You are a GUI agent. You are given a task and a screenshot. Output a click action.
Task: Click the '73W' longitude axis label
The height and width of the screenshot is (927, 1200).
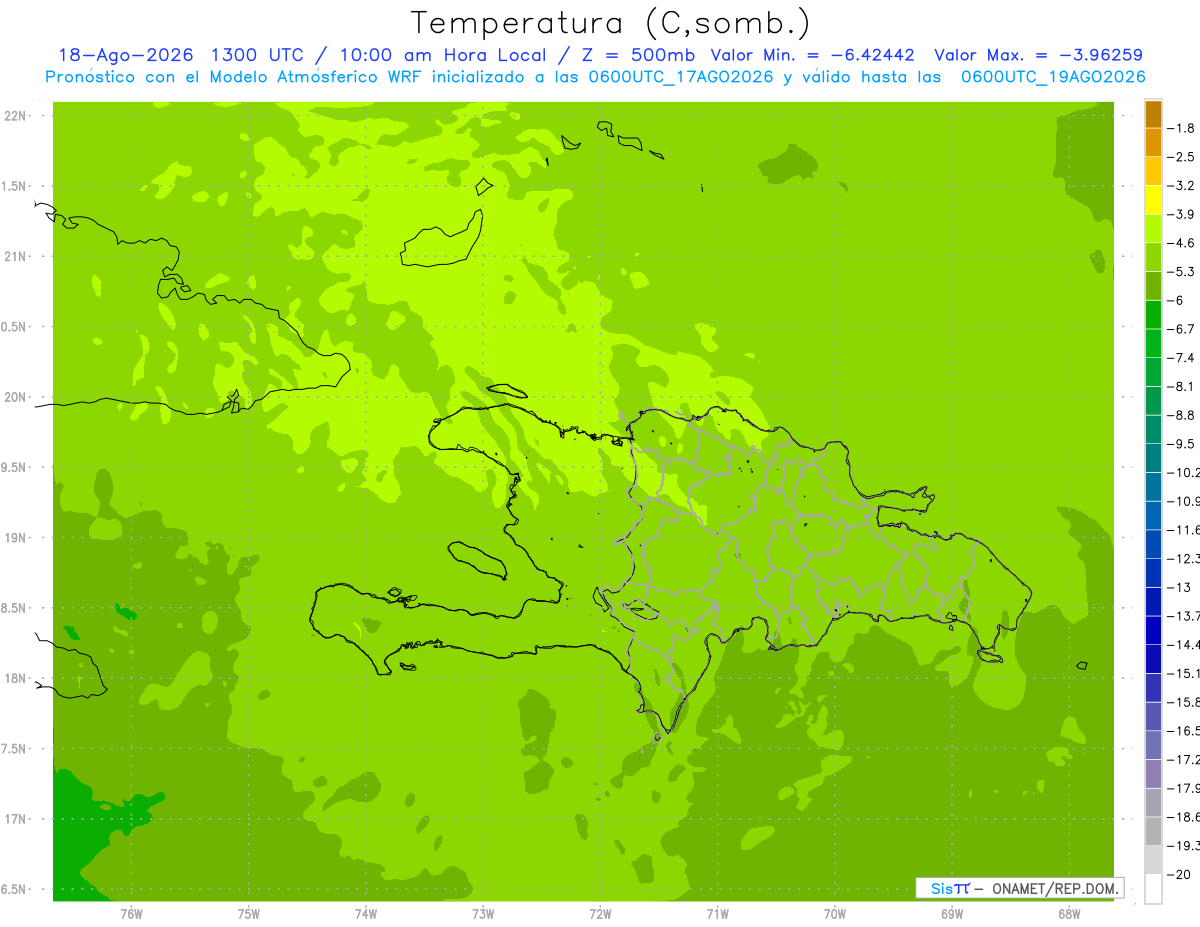483,913
